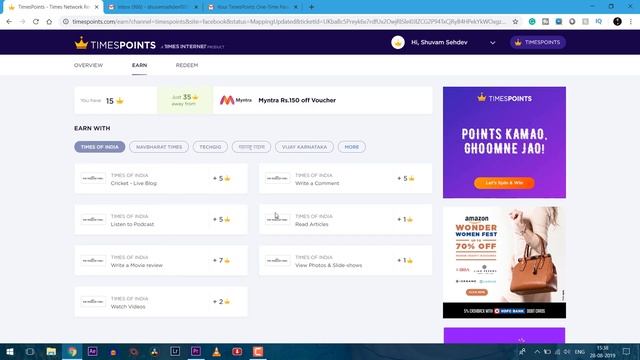Open the Listen to Podcast earn card
The height and width of the screenshot is (360, 640).
tap(161, 220)
